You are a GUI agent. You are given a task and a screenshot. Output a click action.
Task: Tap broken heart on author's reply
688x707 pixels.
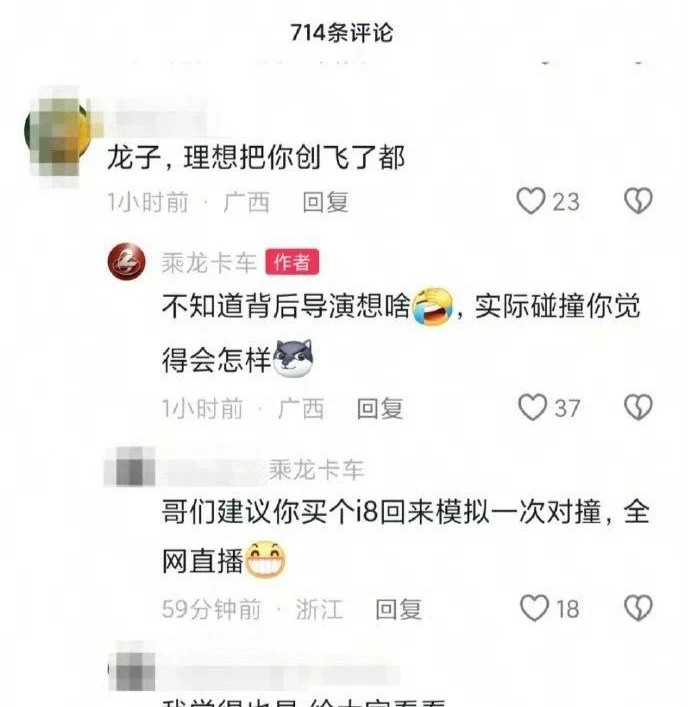[x=638, y=408]
